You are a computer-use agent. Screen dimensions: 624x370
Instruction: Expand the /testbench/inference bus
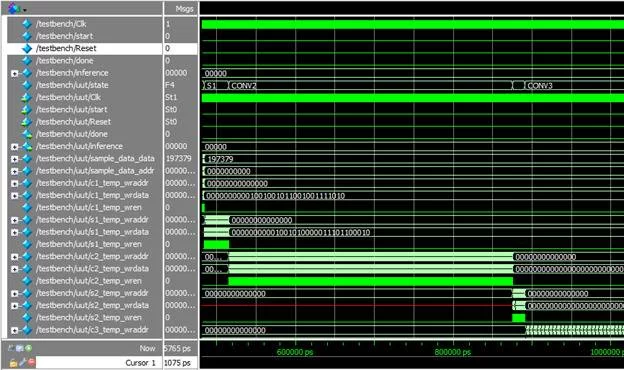[14, 73]
